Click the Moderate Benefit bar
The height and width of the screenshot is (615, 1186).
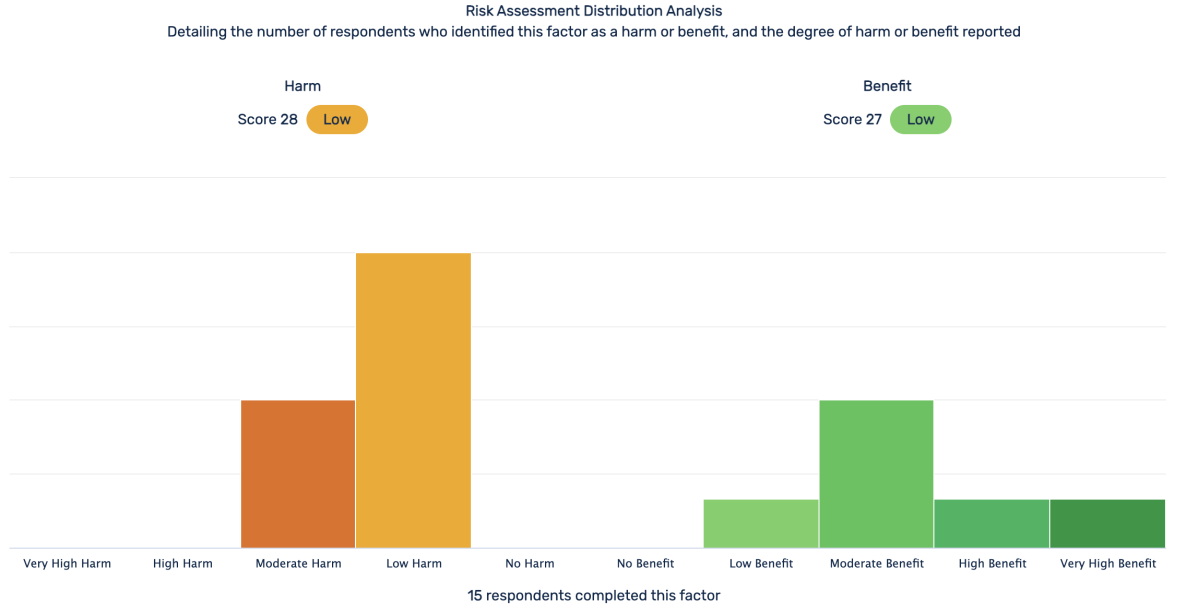tap(877, 474)
